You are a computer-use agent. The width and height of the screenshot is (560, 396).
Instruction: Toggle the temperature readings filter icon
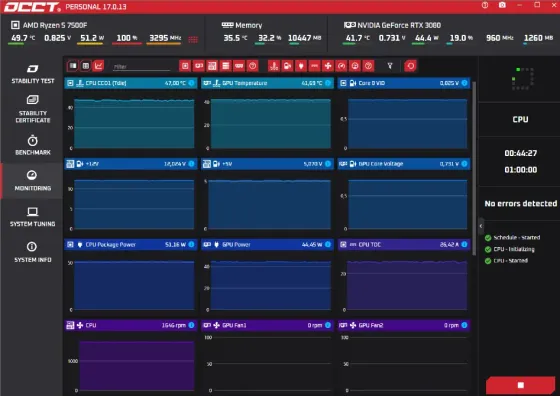[x=274, y=66]
